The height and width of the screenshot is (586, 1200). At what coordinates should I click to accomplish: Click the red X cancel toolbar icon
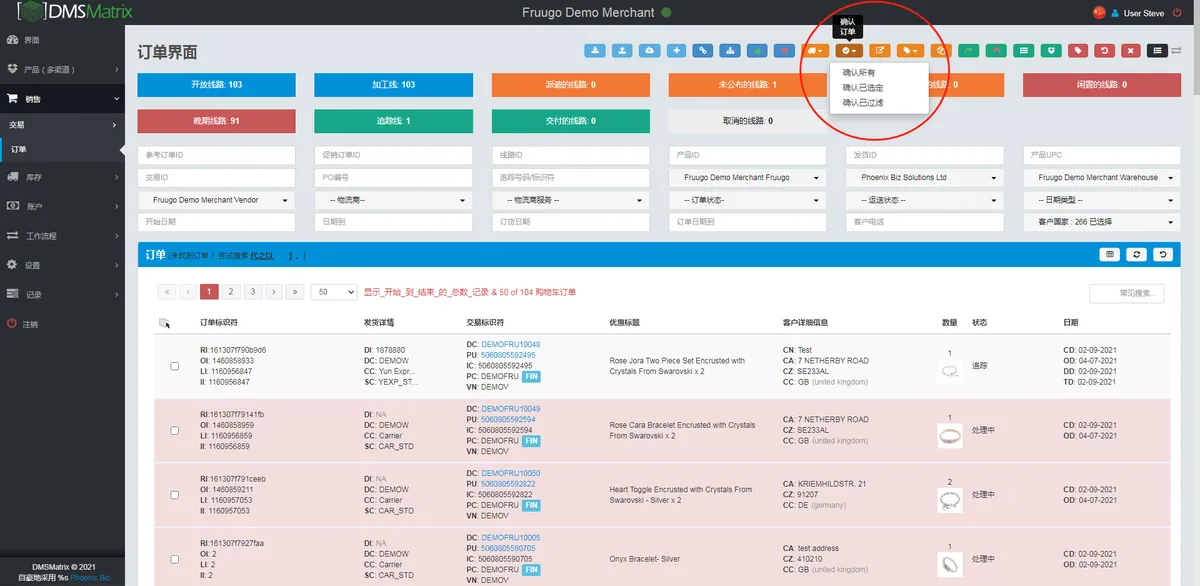[x=1130, y=50]
